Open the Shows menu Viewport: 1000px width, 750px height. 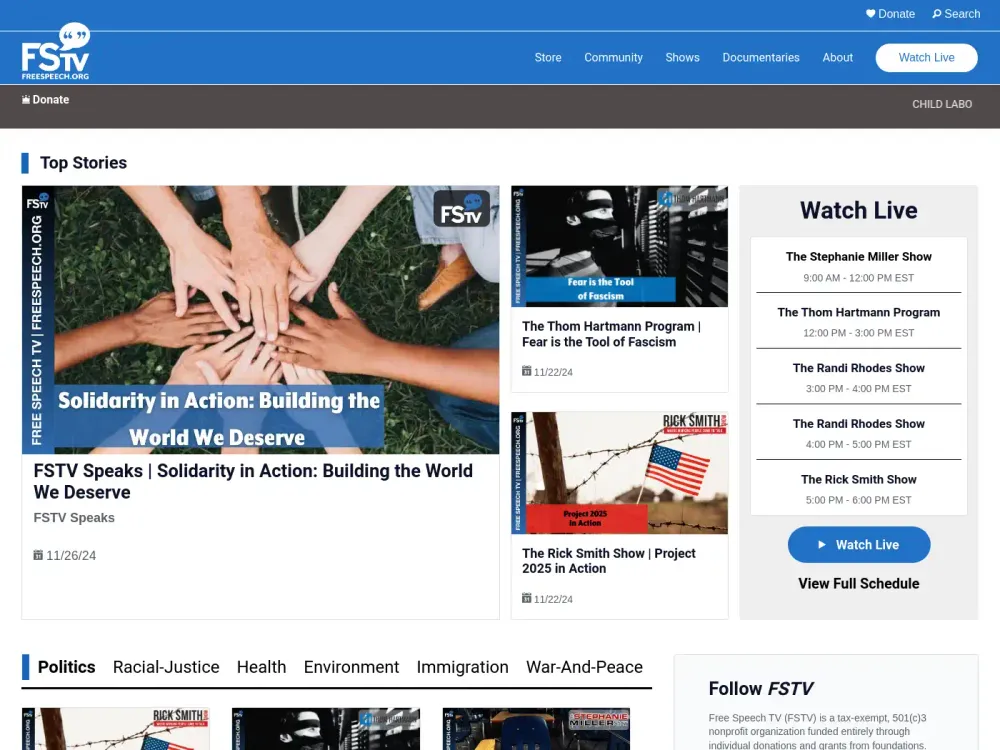click(682, 58)
